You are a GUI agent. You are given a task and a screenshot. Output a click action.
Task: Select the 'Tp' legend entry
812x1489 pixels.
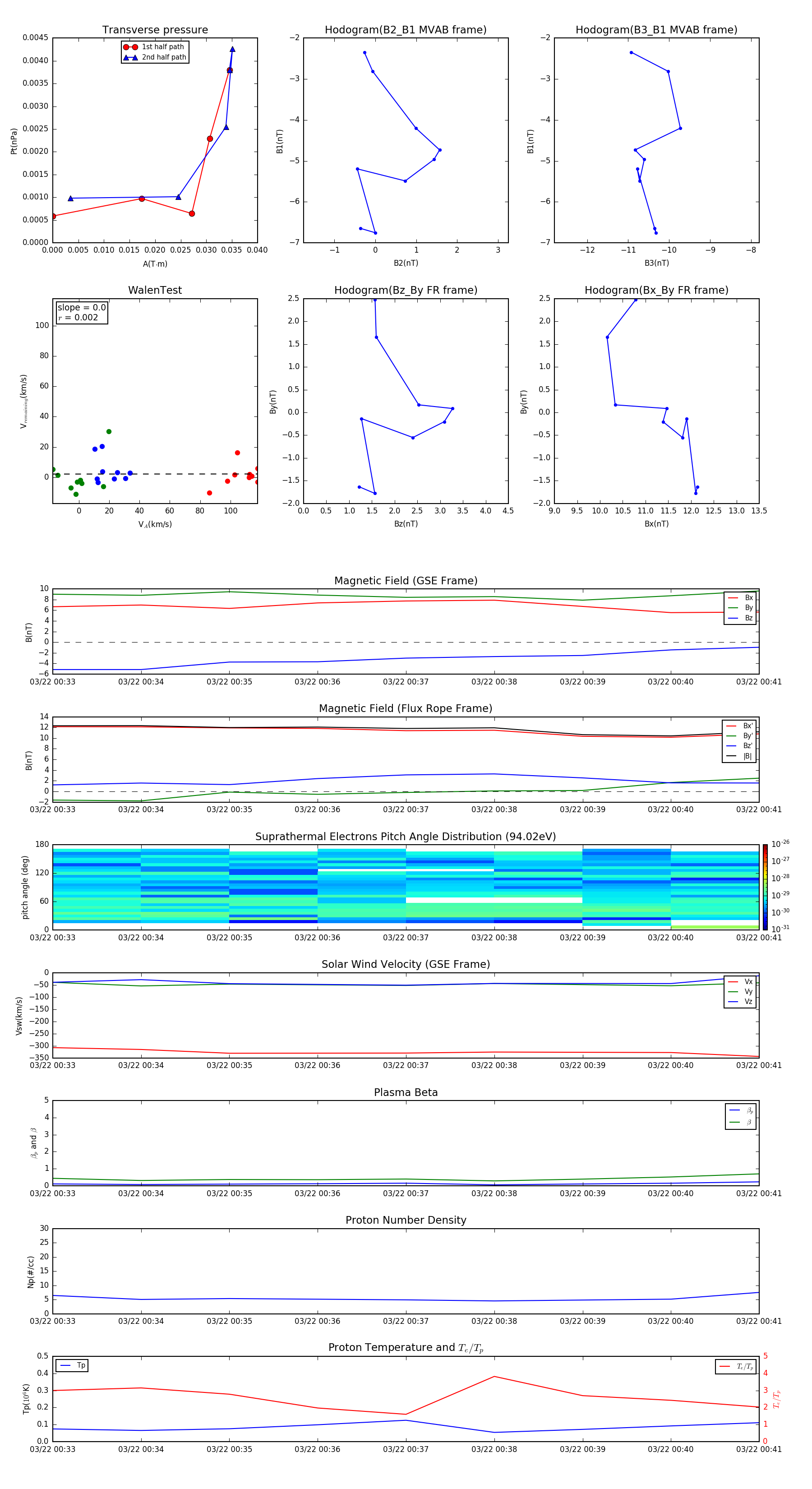click(x=73, y=1365)
